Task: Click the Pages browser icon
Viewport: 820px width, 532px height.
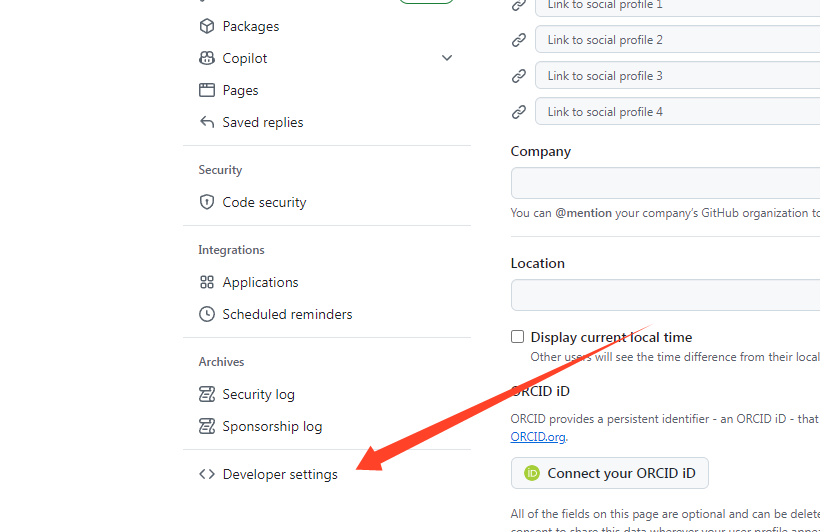Action: point(207,90)
